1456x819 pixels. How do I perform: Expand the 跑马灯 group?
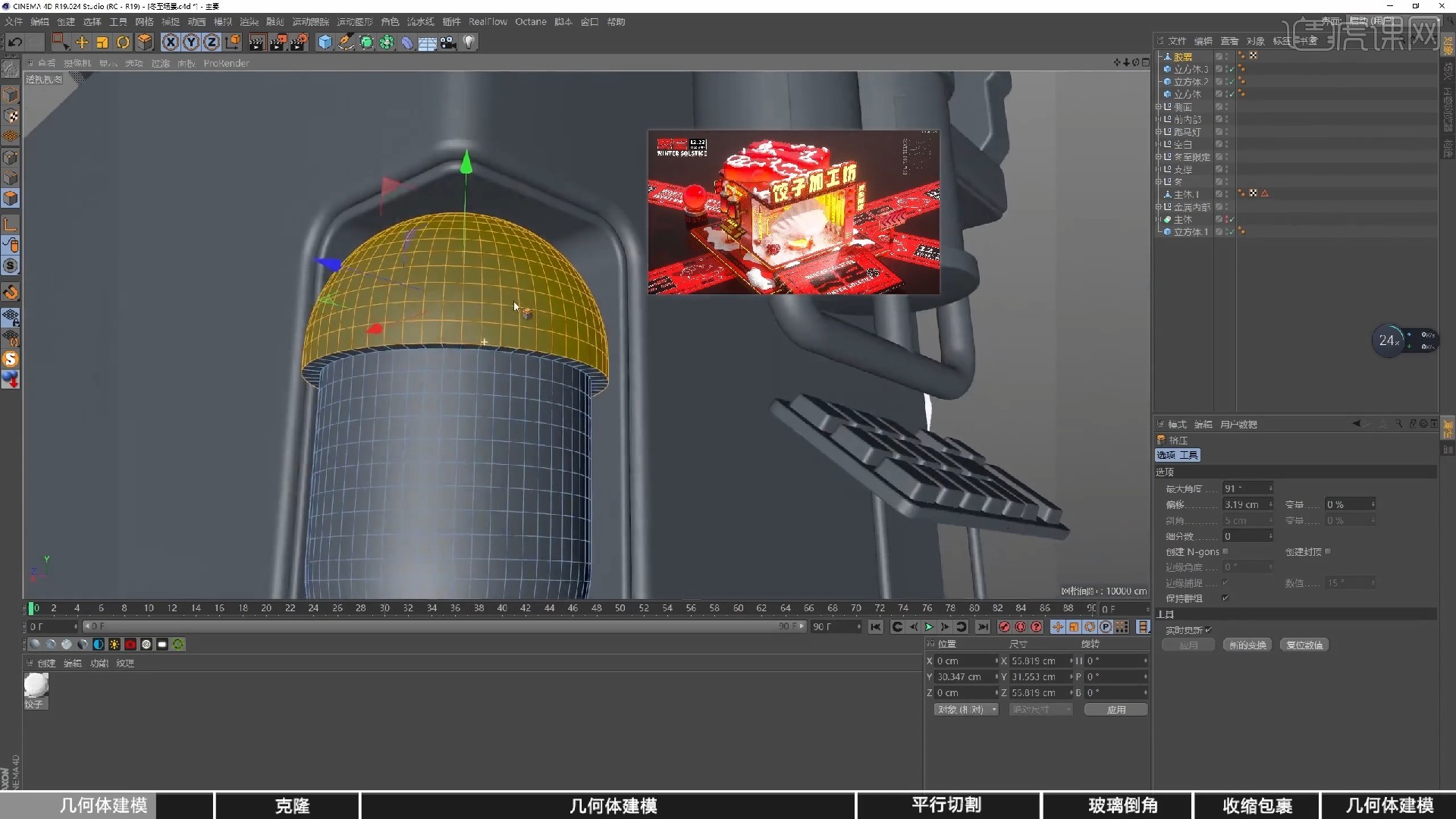coord(1159,132)
